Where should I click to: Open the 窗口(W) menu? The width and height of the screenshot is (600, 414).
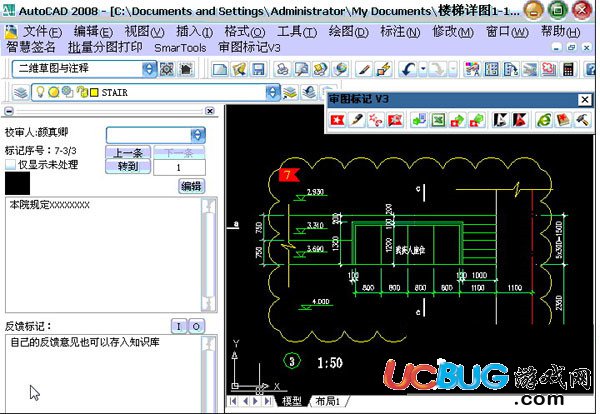(507, 32)
